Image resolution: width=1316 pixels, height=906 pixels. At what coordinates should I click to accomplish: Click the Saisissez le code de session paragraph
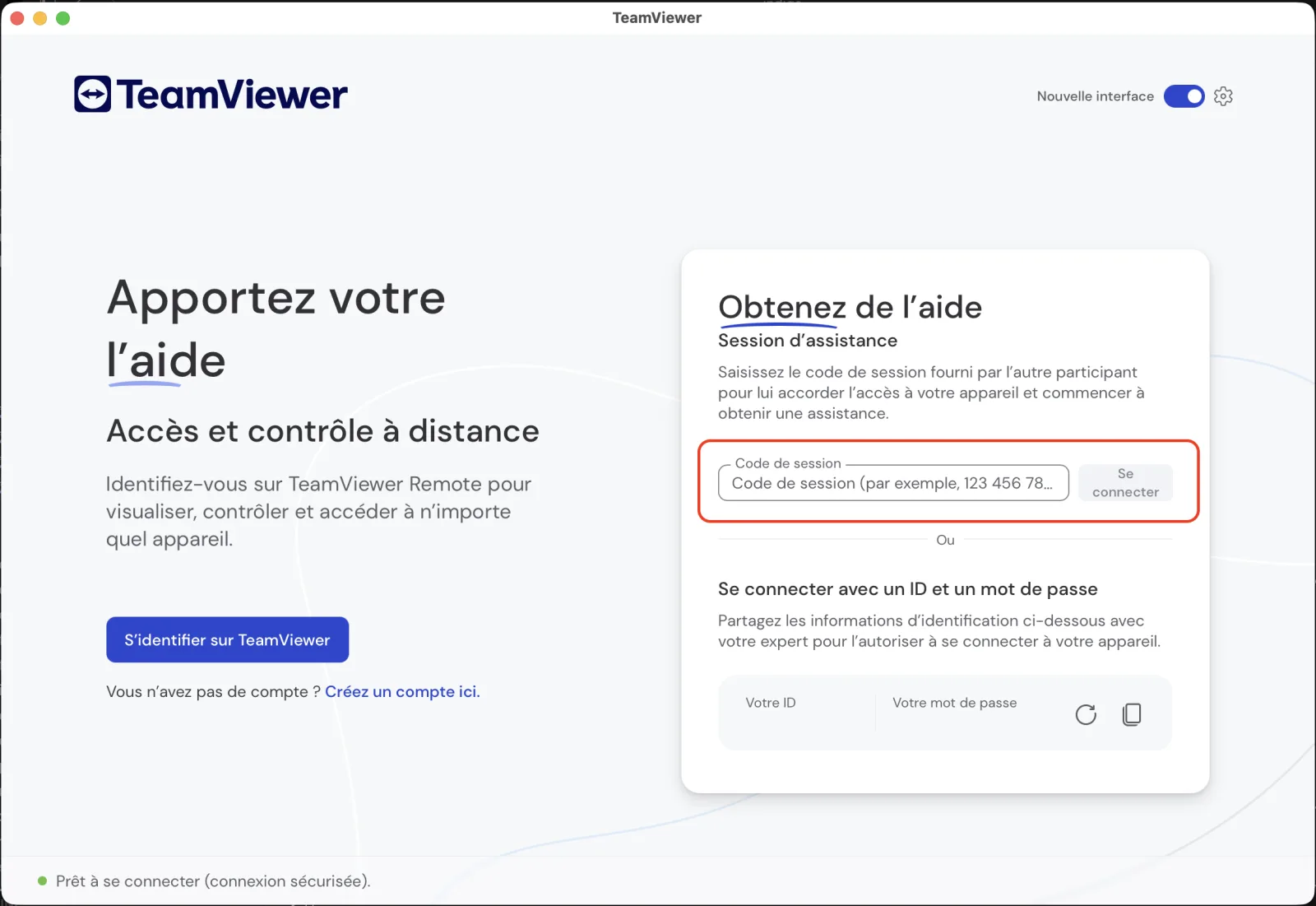931,393
